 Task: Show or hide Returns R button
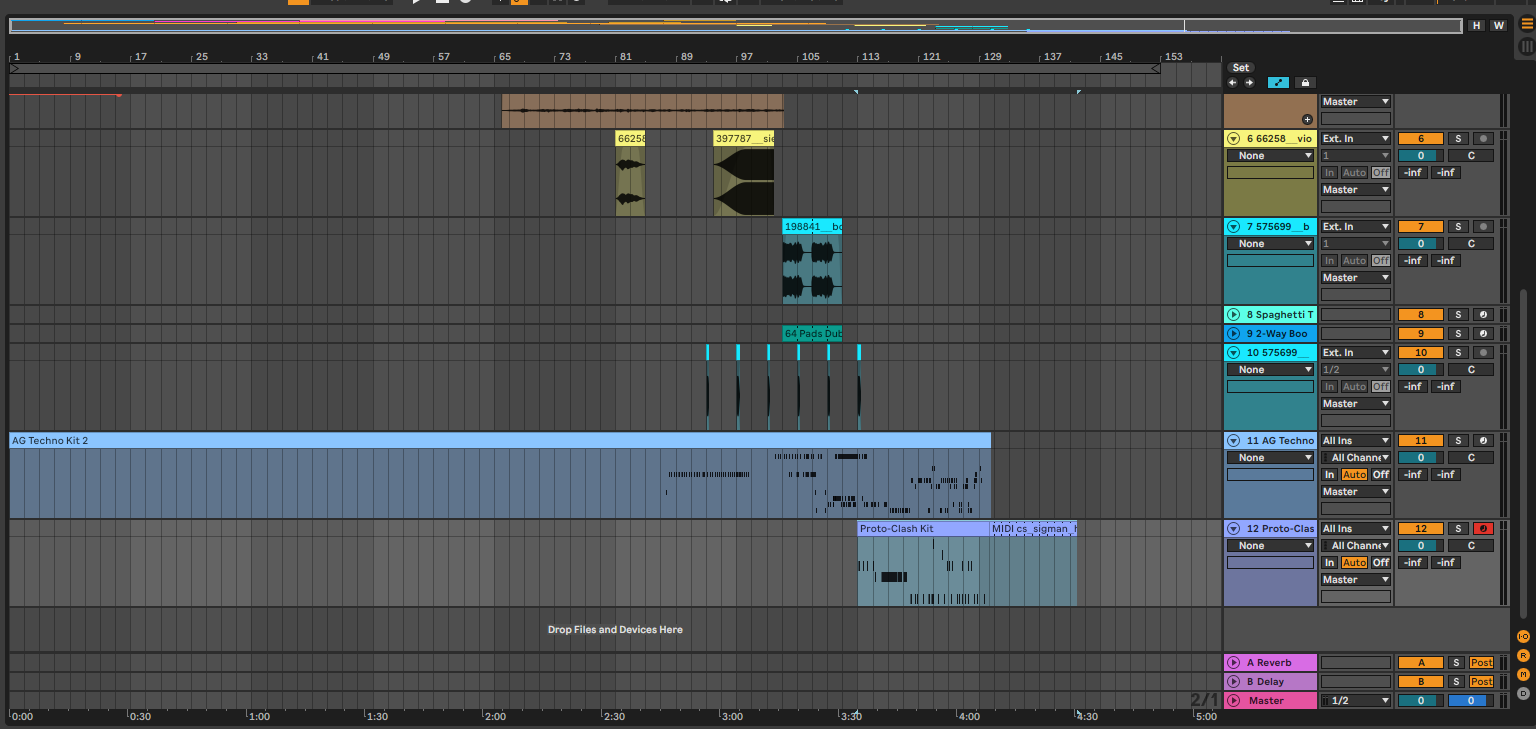pyautogui.click(x=1524, y=656)
